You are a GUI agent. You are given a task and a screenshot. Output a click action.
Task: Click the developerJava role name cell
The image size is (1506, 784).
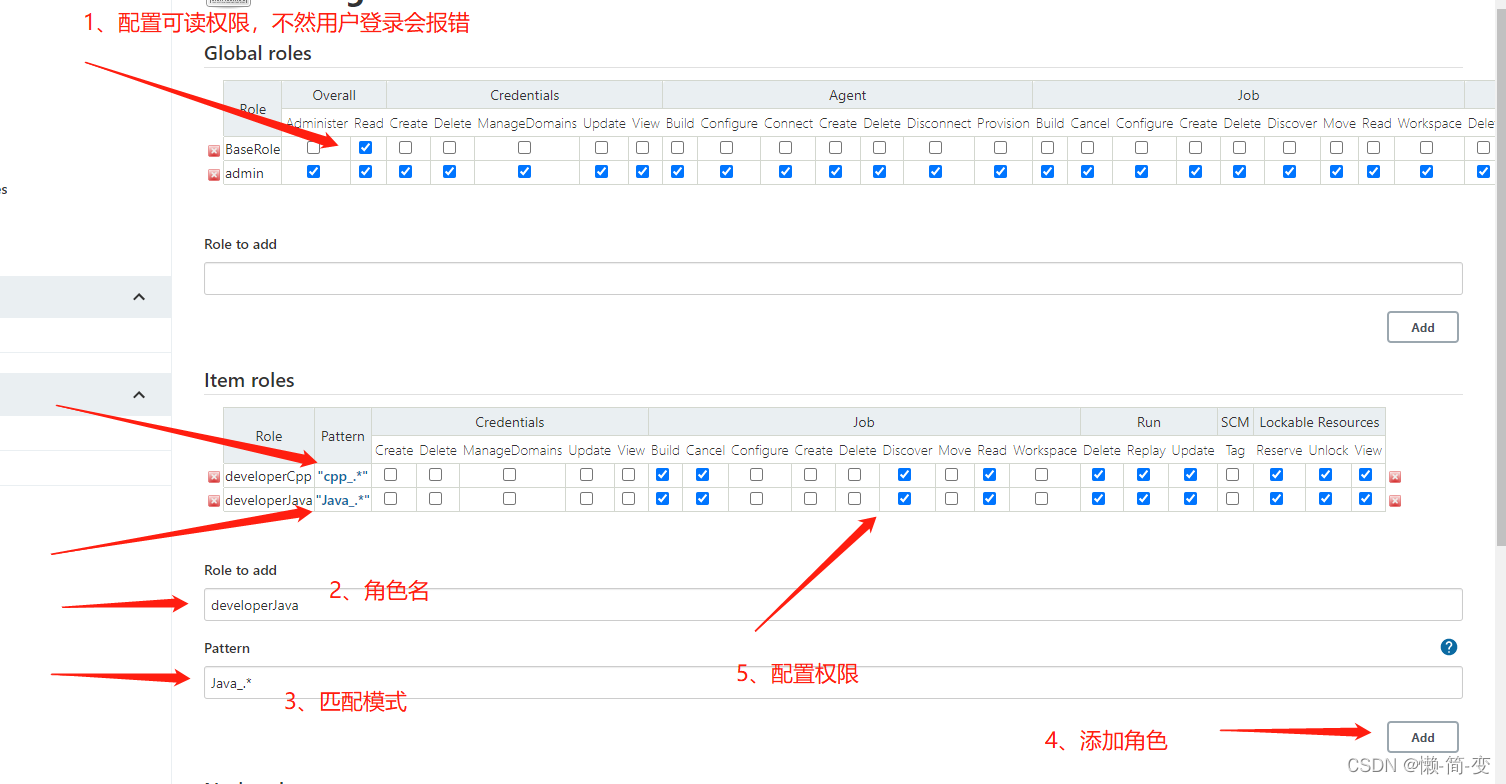pos(268,500)
